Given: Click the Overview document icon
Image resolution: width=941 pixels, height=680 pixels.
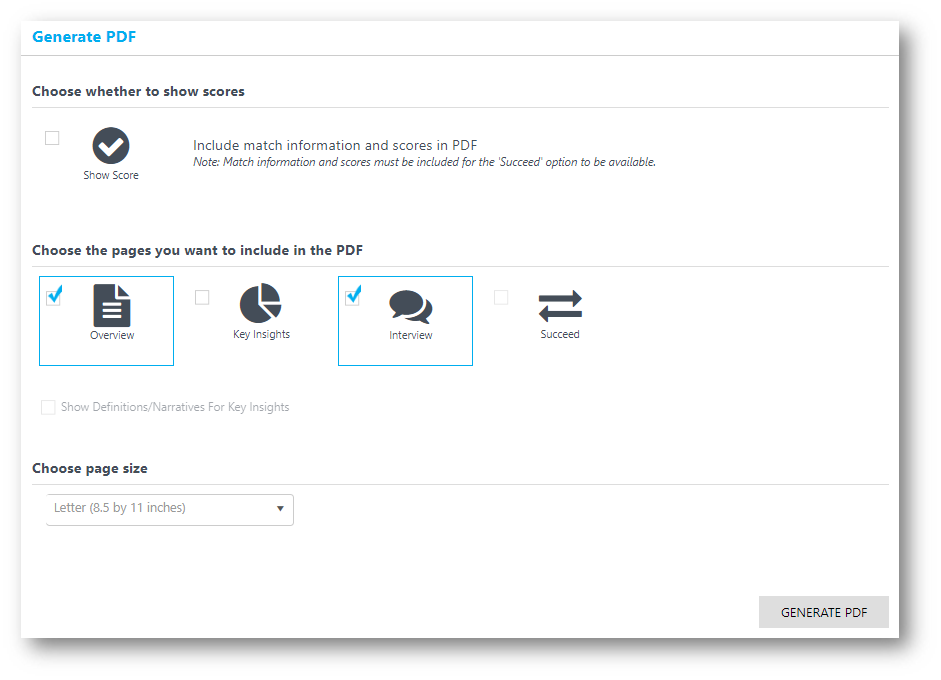Looking at the screenshot, I should point(112,305).
